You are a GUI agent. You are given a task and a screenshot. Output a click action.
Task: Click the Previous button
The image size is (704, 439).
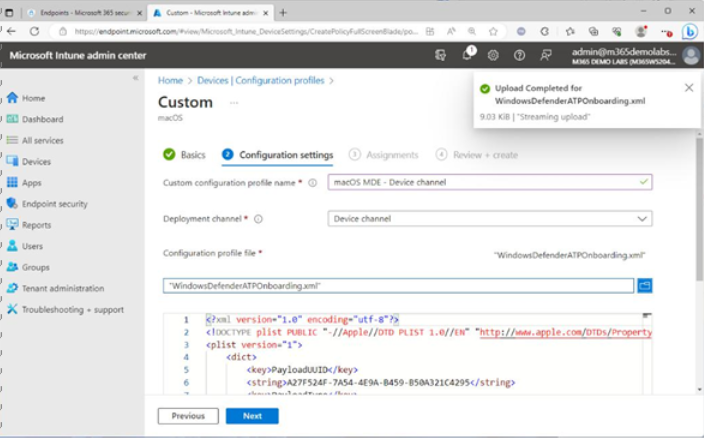[x=188, y=416]
